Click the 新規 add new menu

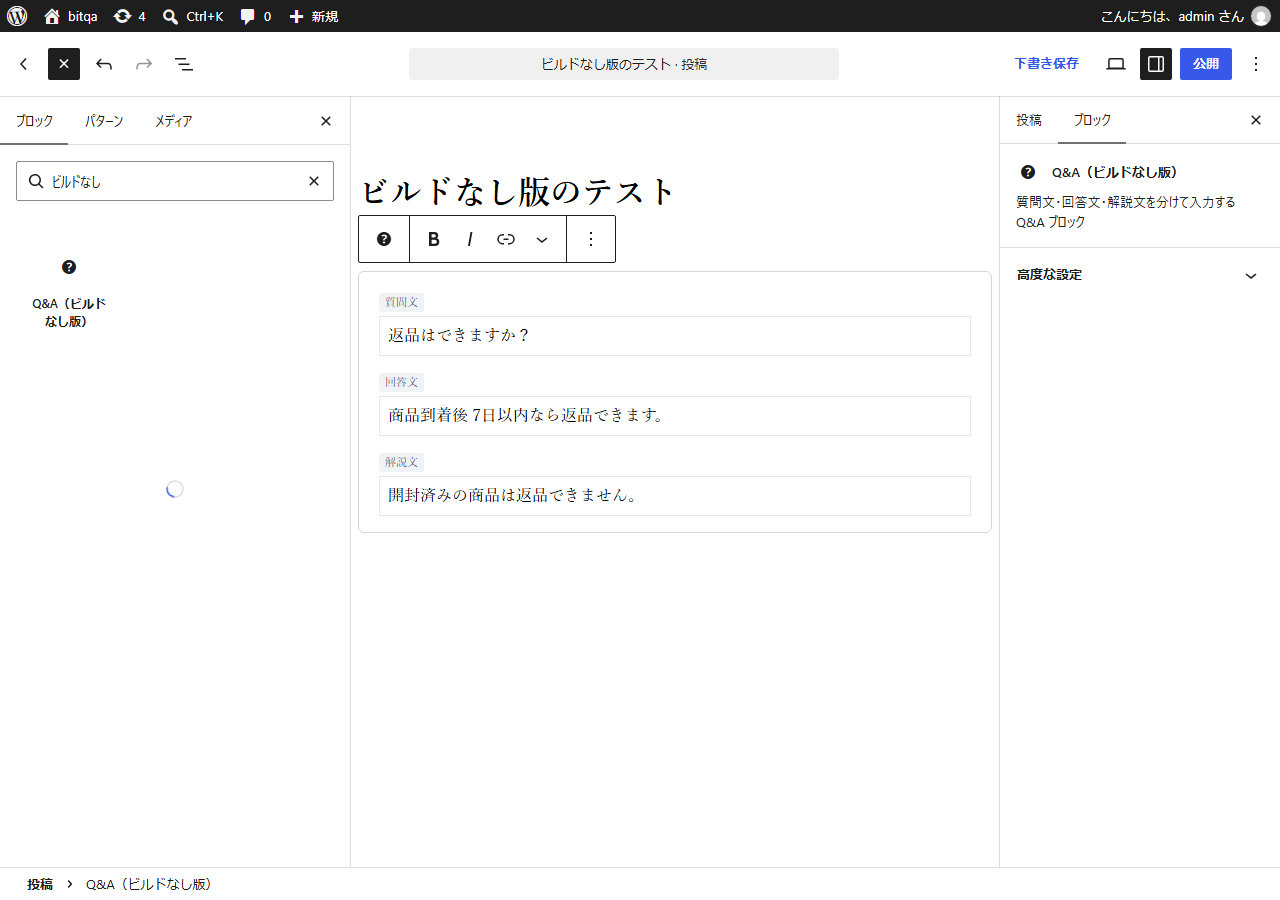(313, 16)
